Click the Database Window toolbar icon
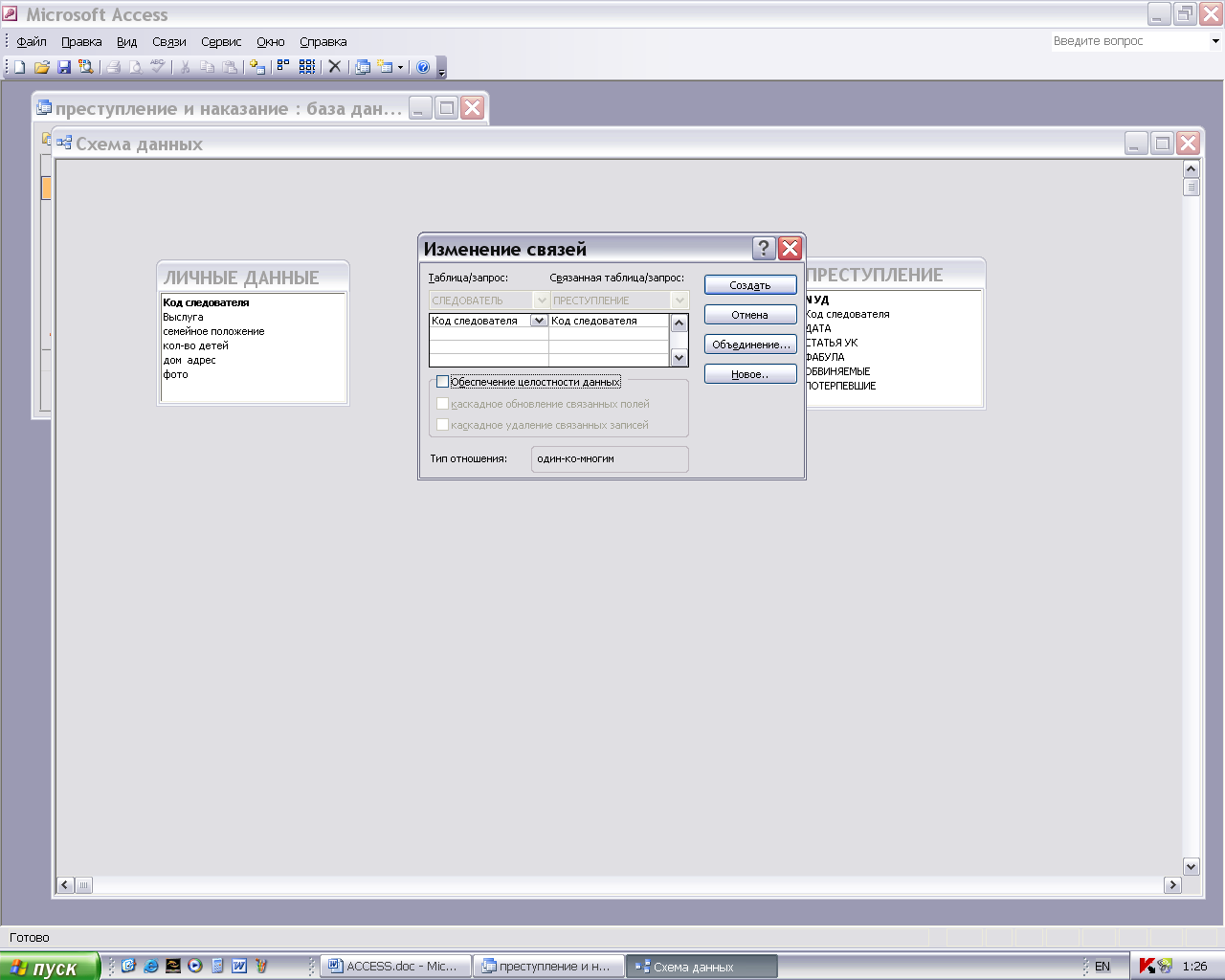1225x980 pixels. point(363,67)
